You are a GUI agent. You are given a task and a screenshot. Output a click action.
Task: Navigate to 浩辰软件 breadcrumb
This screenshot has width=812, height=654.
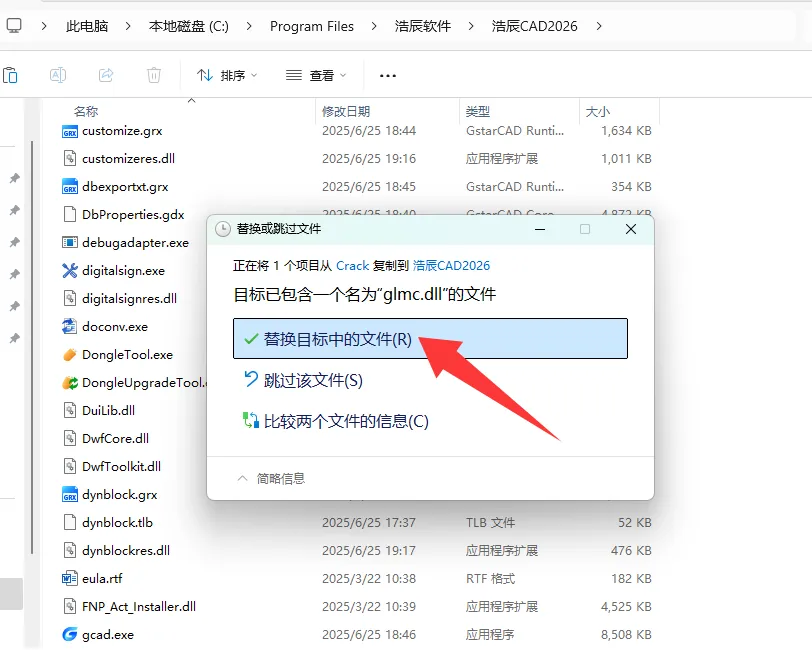(423, 26)
